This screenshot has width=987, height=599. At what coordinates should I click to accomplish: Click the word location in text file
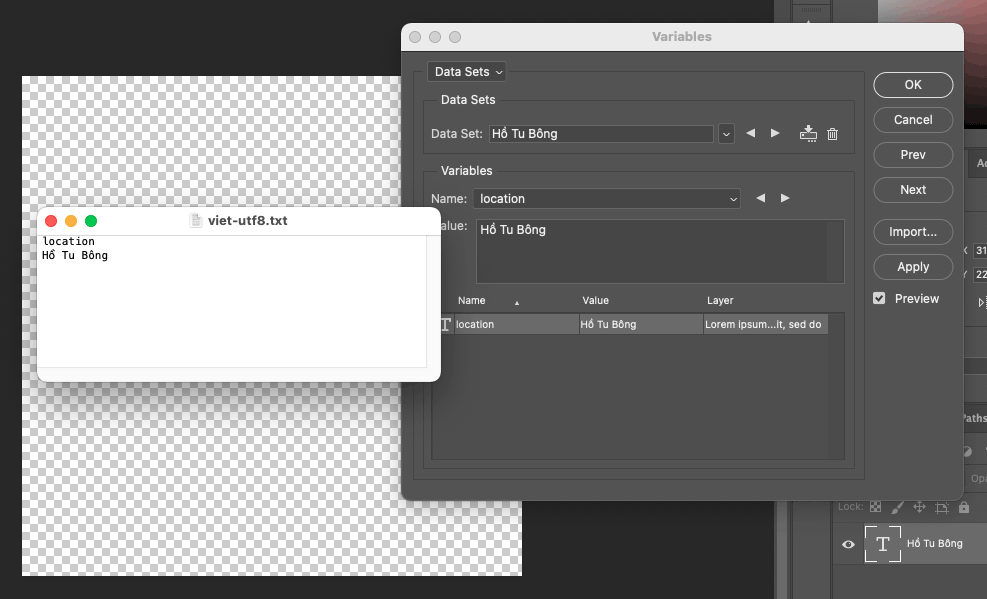click(69, 242)
